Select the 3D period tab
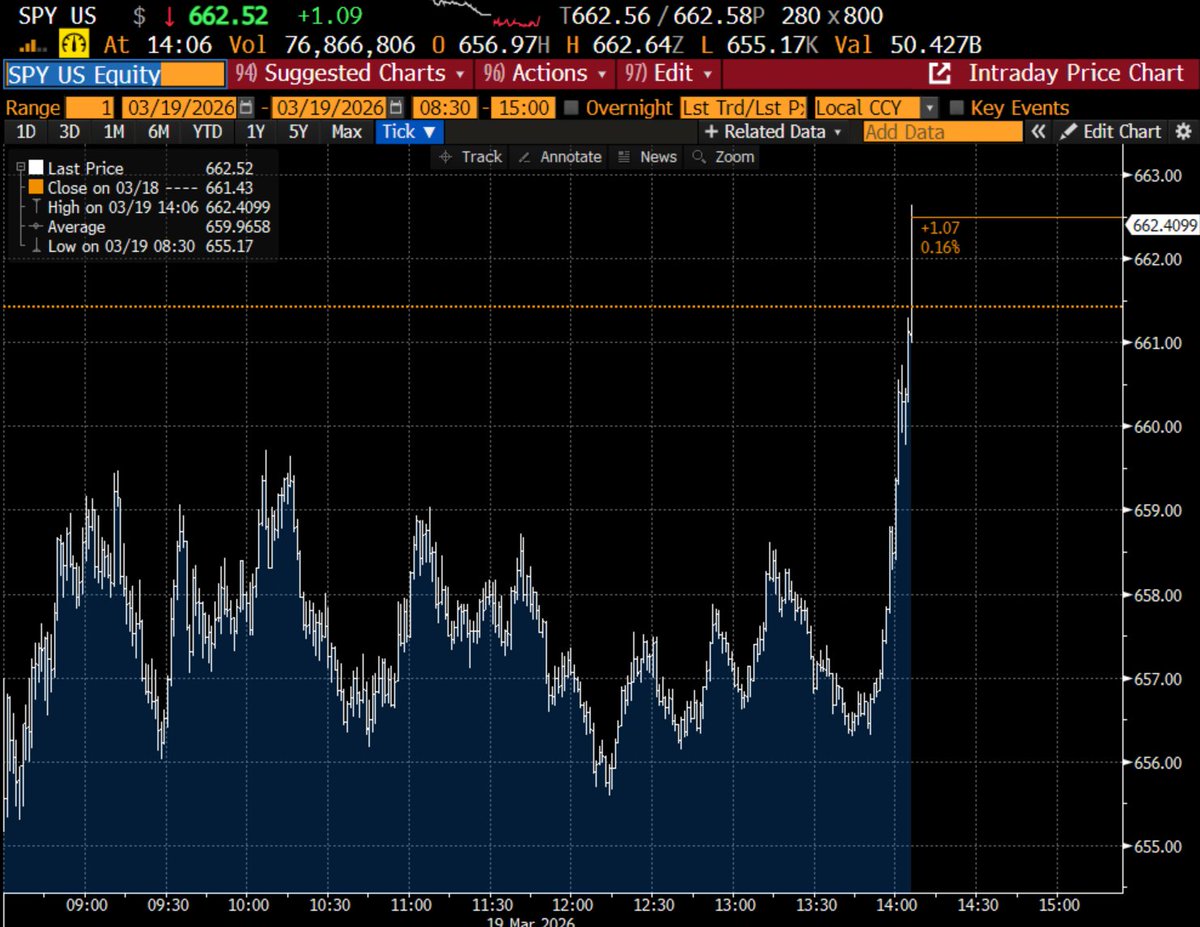The height and width of the screenshot is (927, 1200). [70, 131]
